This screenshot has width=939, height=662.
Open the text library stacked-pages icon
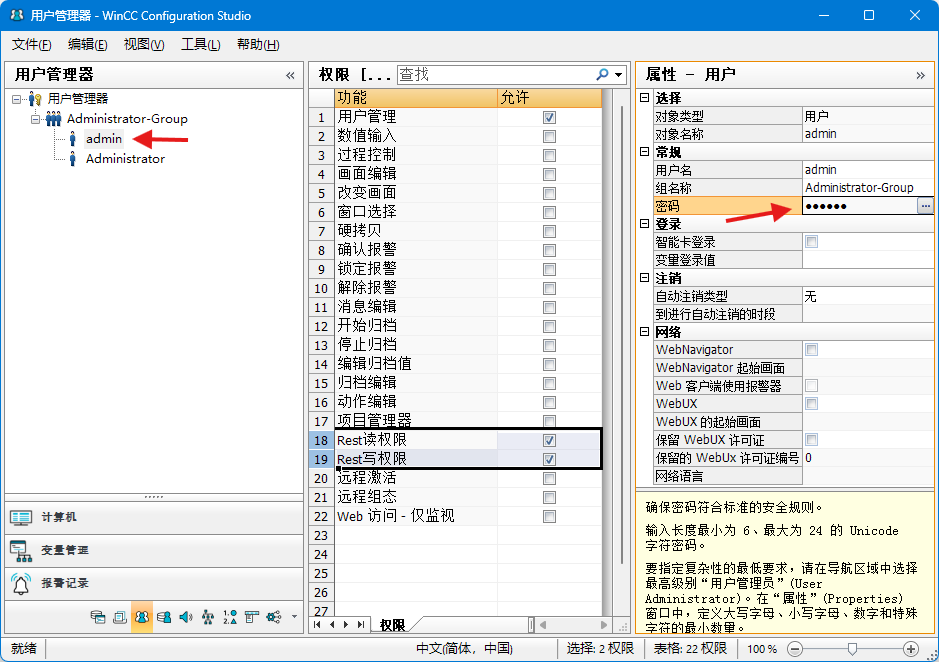tap(120, 617)
